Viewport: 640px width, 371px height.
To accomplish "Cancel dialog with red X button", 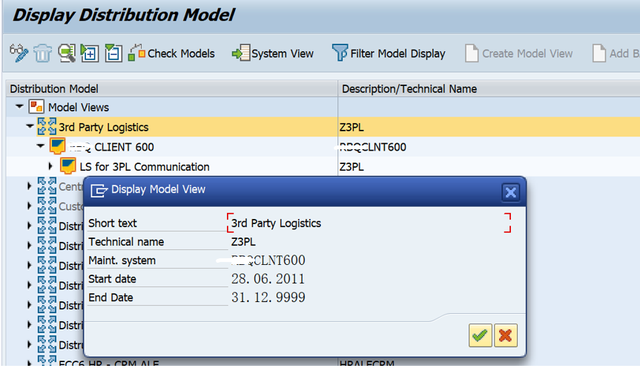I will [505, 335].
